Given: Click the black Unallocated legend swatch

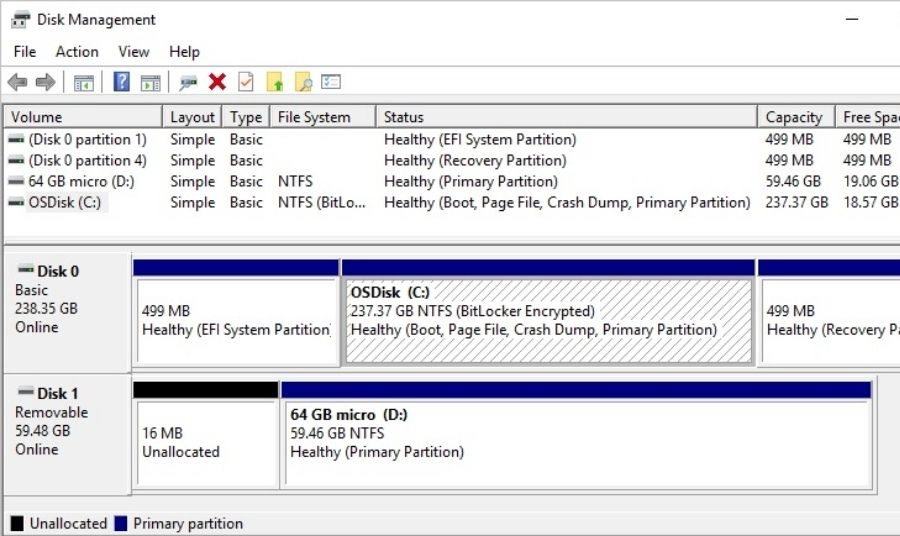Looking at the screenshot, I should point(17,523).
